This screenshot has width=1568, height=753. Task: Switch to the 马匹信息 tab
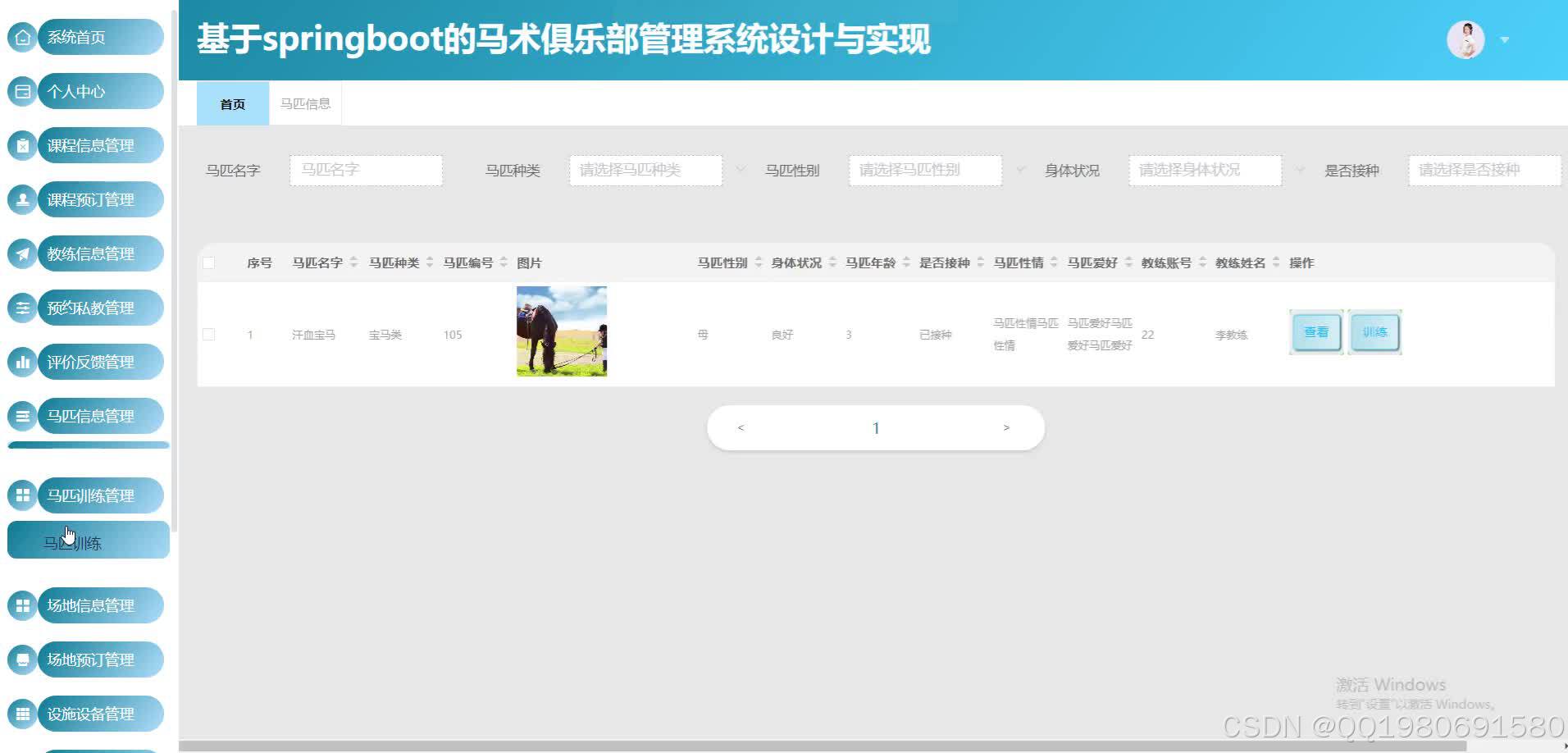(304, 103)
